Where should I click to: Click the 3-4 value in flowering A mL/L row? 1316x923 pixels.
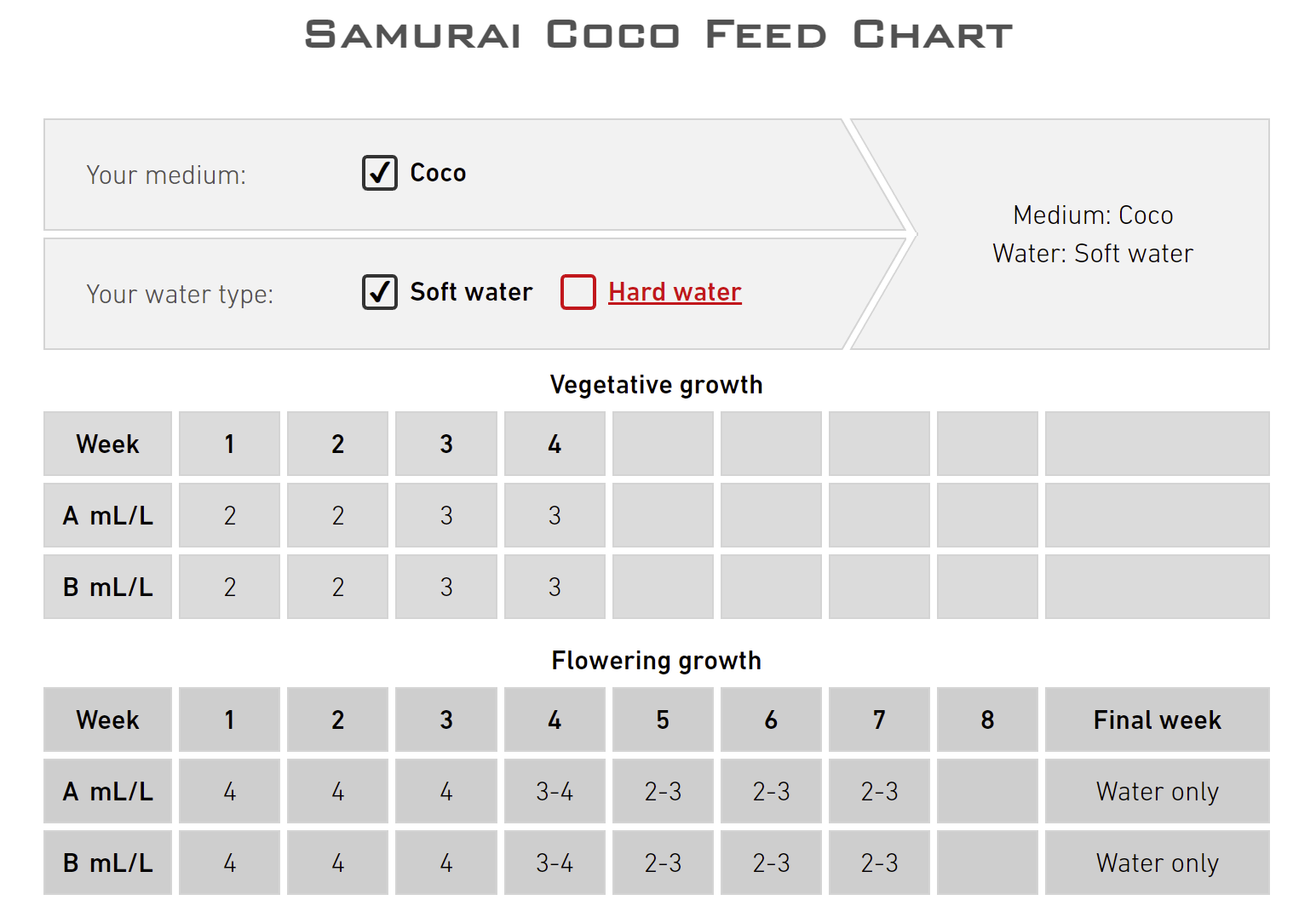[555, 792]
